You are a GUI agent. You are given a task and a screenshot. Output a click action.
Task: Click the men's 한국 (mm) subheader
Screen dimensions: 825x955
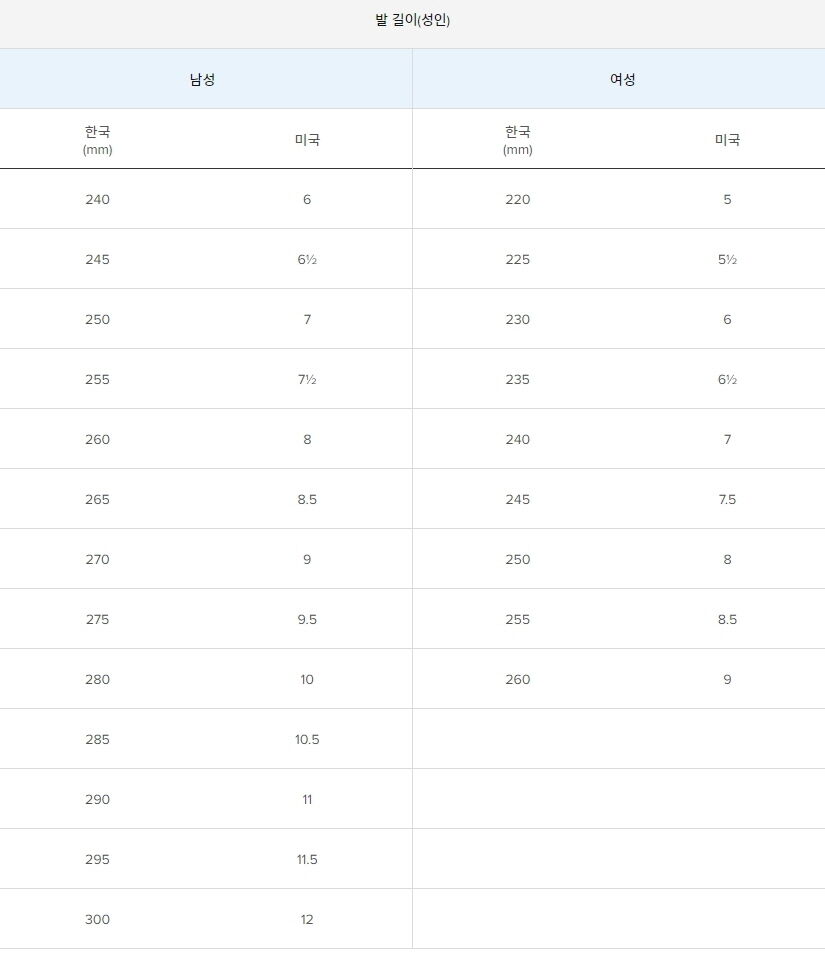97,139
